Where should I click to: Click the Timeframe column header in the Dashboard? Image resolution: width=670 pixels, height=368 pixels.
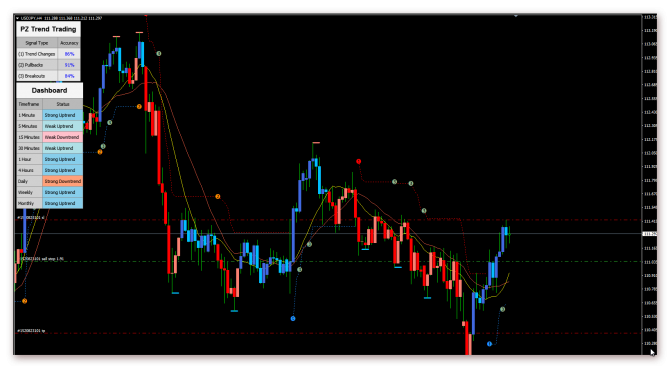coord(29,104)
